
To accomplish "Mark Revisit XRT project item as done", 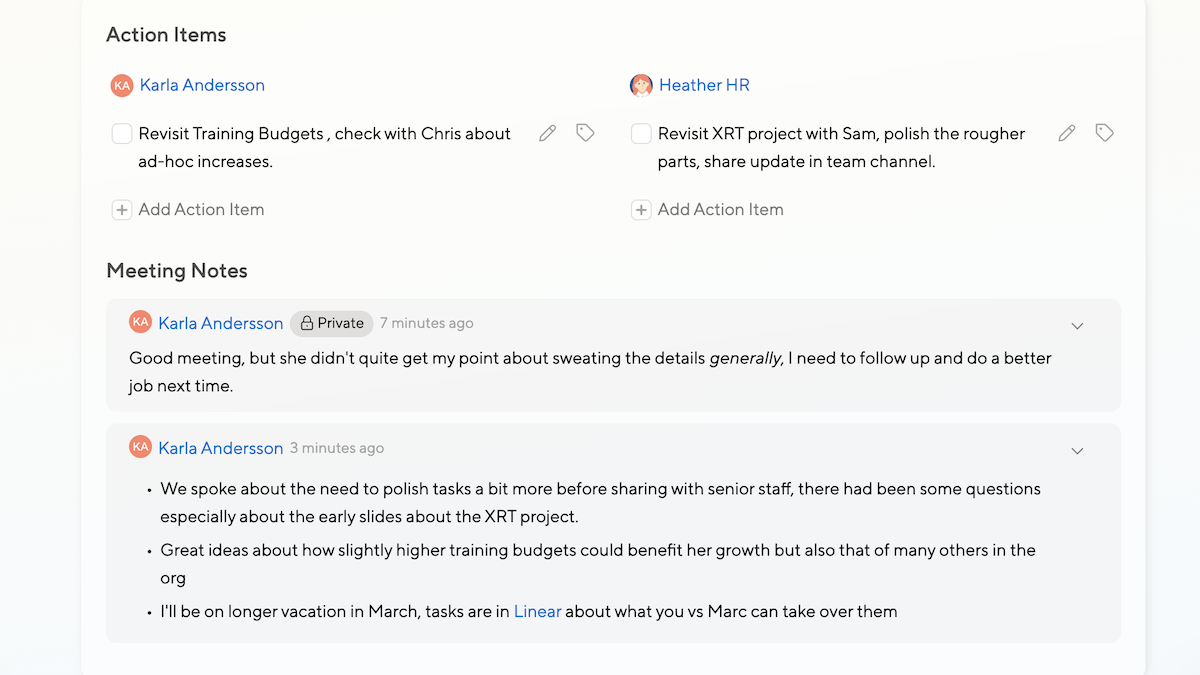I will coord(641,134).
